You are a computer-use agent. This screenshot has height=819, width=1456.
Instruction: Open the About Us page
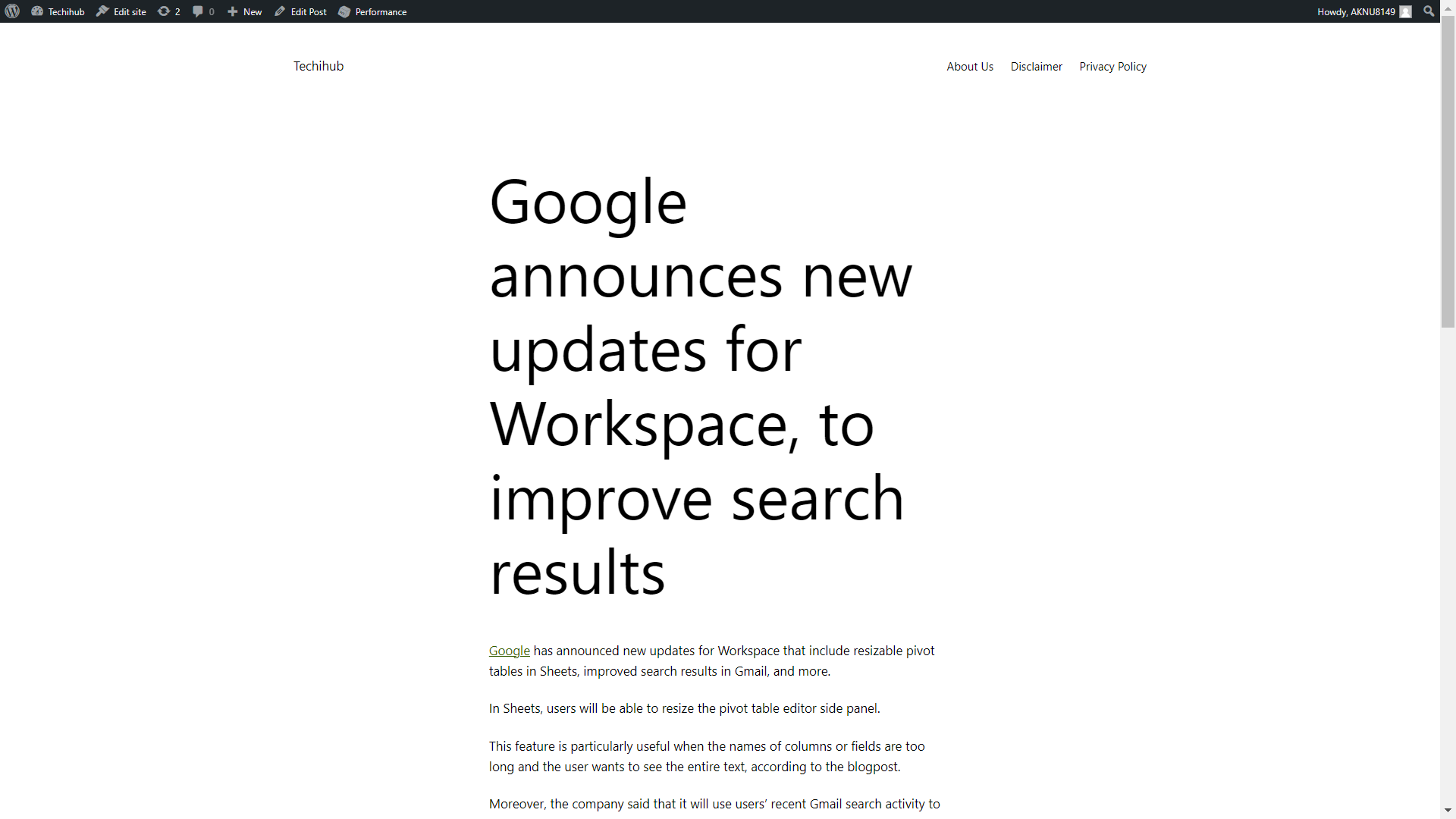(x=970, y=67)
